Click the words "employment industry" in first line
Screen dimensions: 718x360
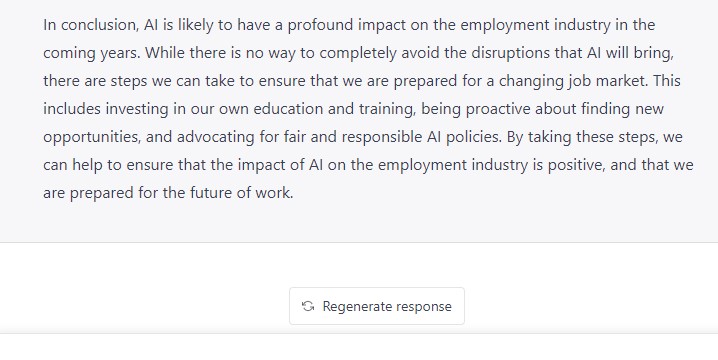[x=535, y=25]
